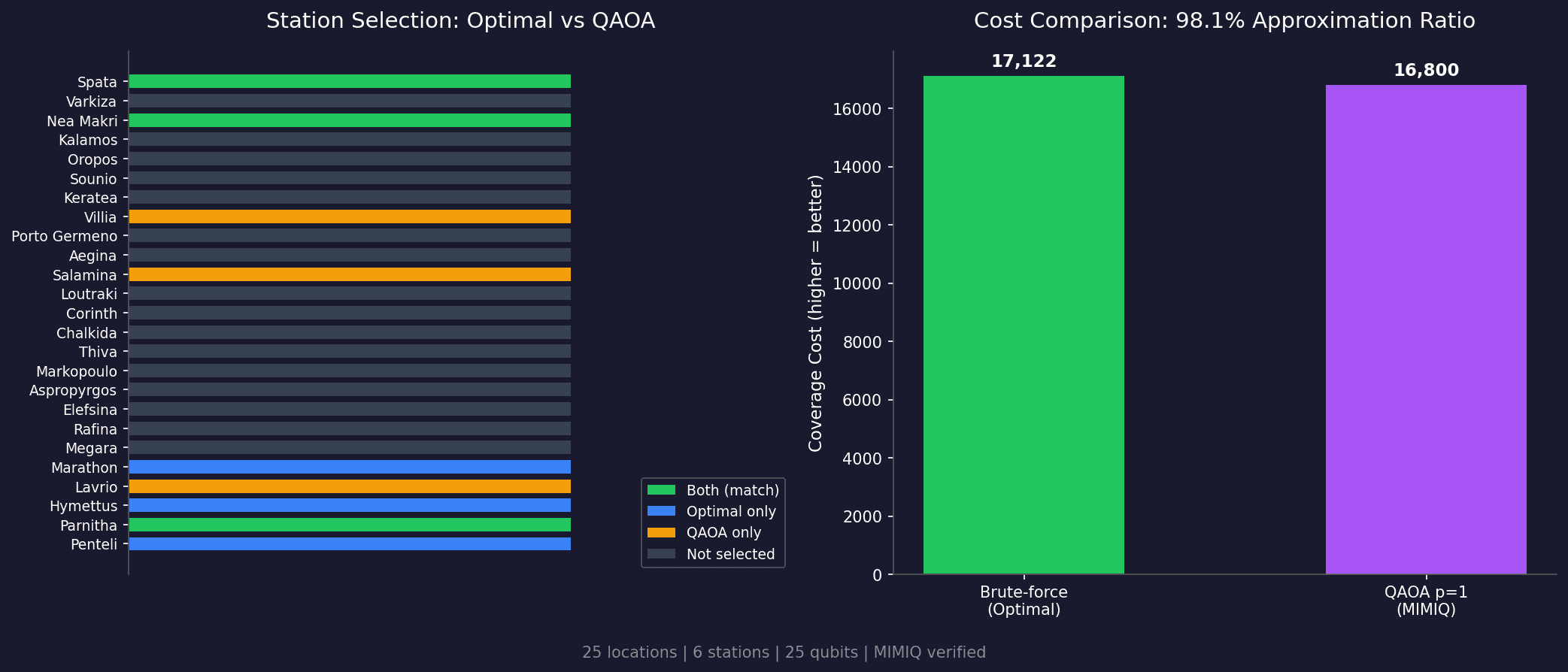Click the gray 'Not selected' legend swatch
Screen dimensions: 1568x672
pos(661,554)
